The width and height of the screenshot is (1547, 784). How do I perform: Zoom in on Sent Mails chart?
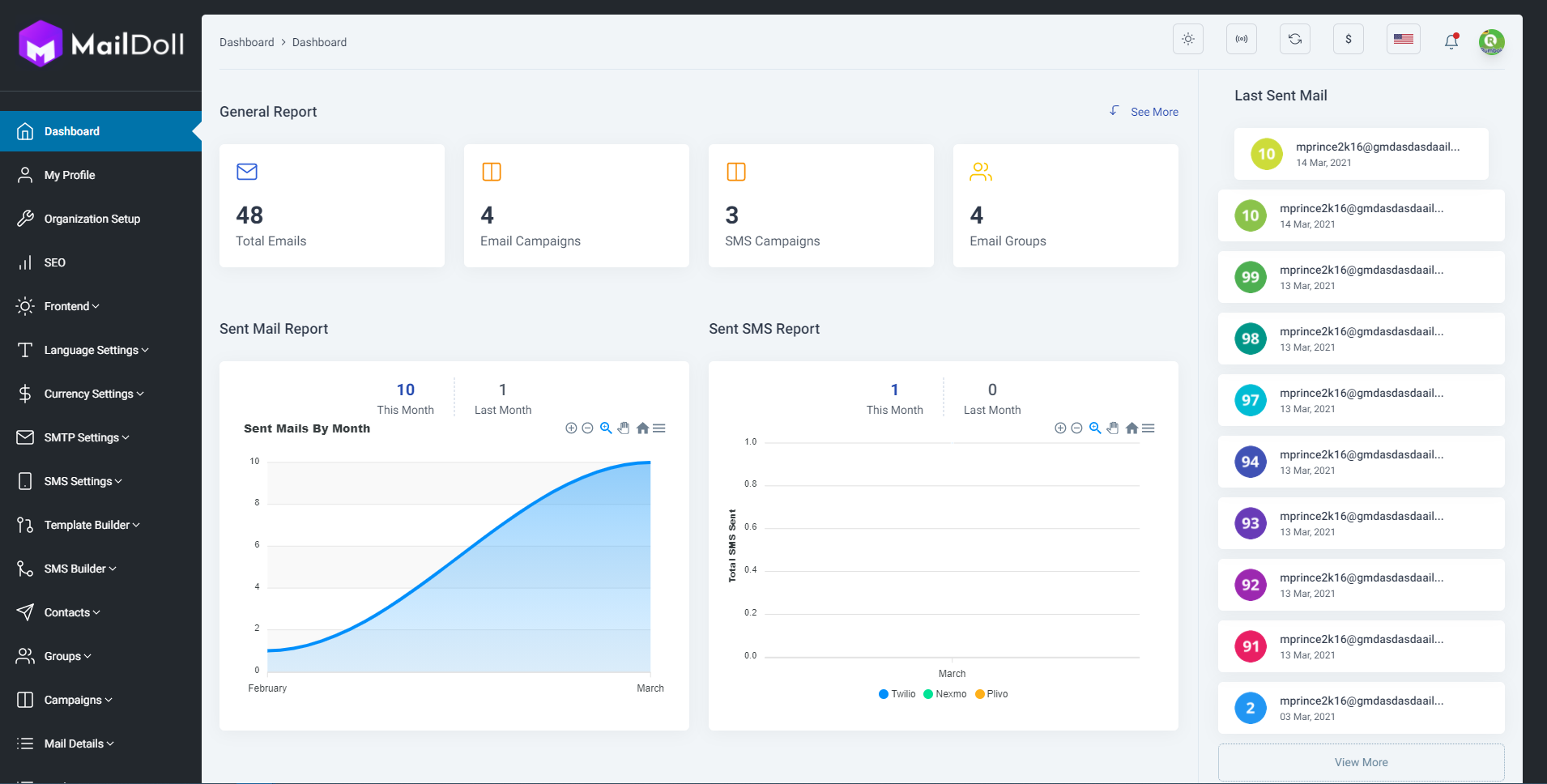[571, 428]
